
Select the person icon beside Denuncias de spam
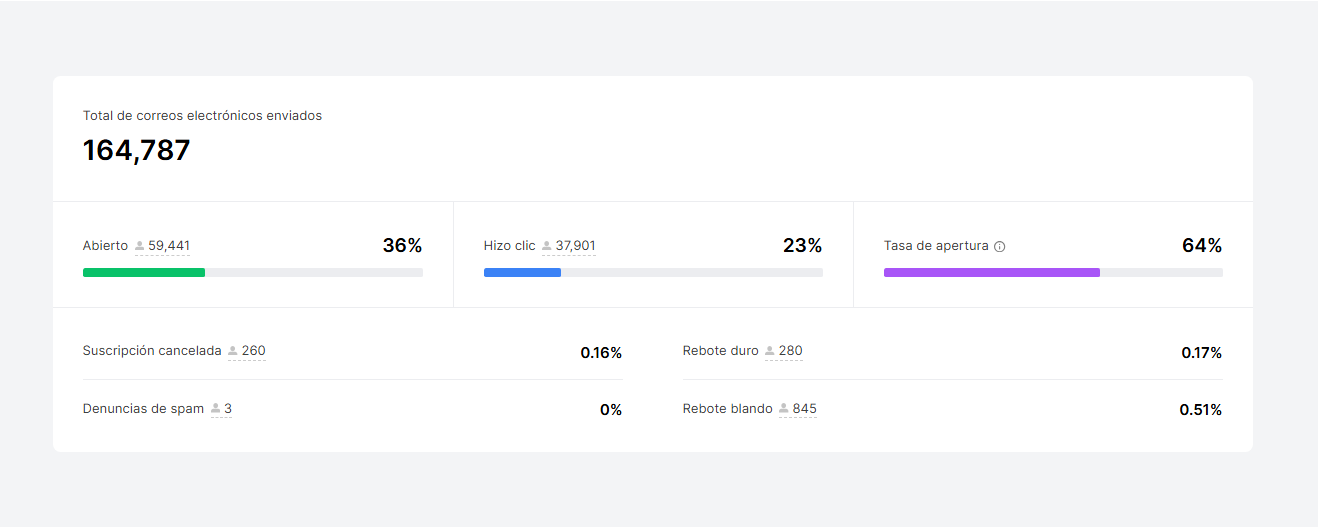pyautogui.click(x=215, y=409)
